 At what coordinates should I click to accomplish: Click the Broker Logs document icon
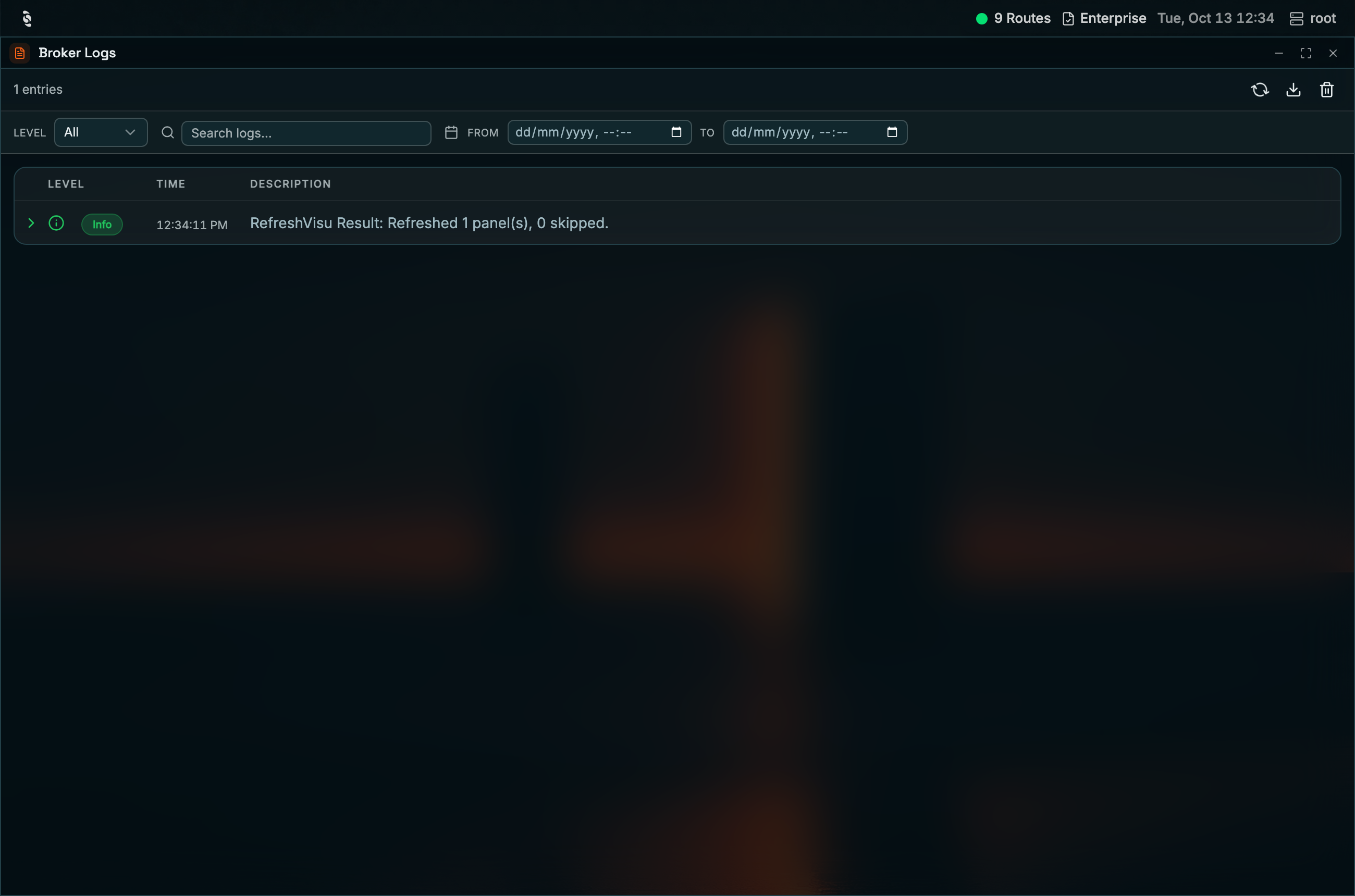19,53
